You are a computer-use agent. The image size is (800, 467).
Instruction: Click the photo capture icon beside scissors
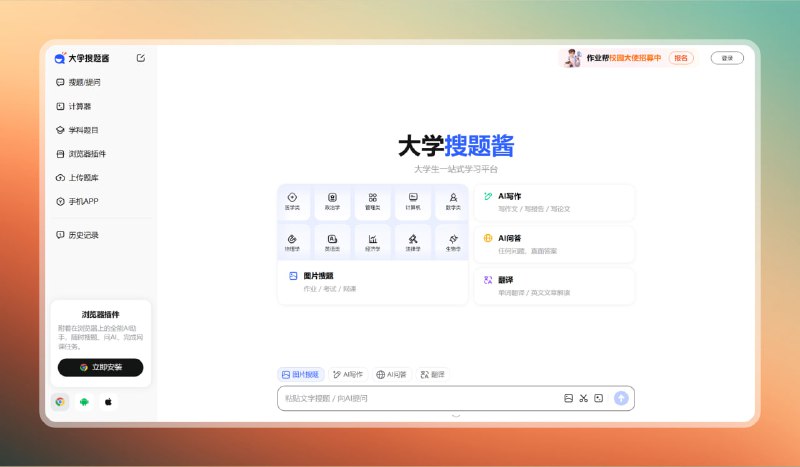click(x=599, y=398)
